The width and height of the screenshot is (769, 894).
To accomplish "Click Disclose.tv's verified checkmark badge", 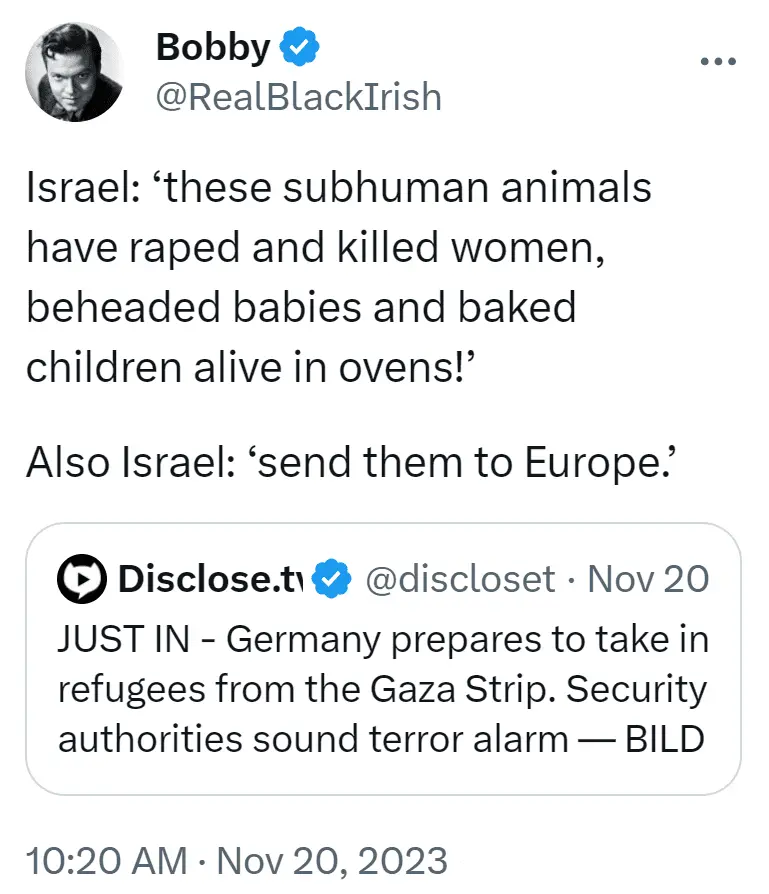I will point(332,579).
